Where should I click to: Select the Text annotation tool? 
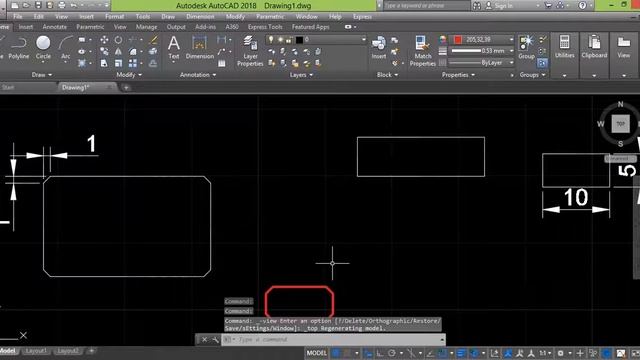click(174, 48)
